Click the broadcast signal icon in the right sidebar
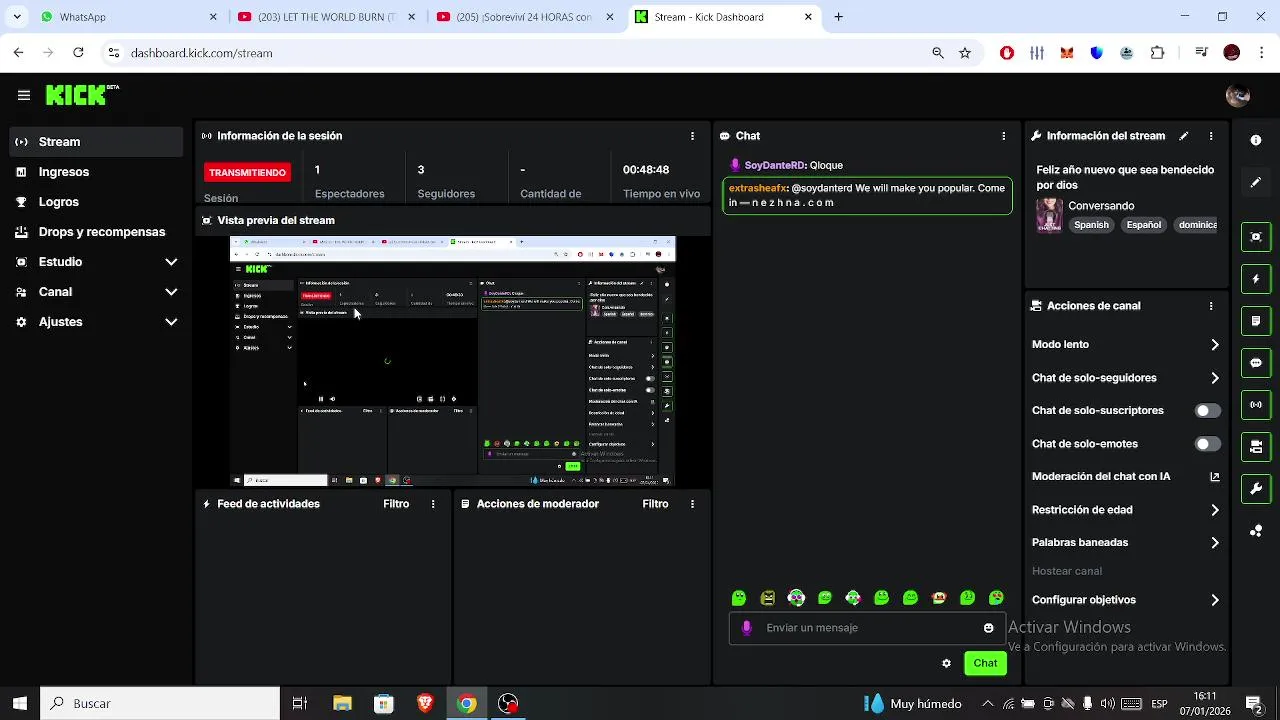The width and height of the screenshot is (1280, 720). (1256, 405)
